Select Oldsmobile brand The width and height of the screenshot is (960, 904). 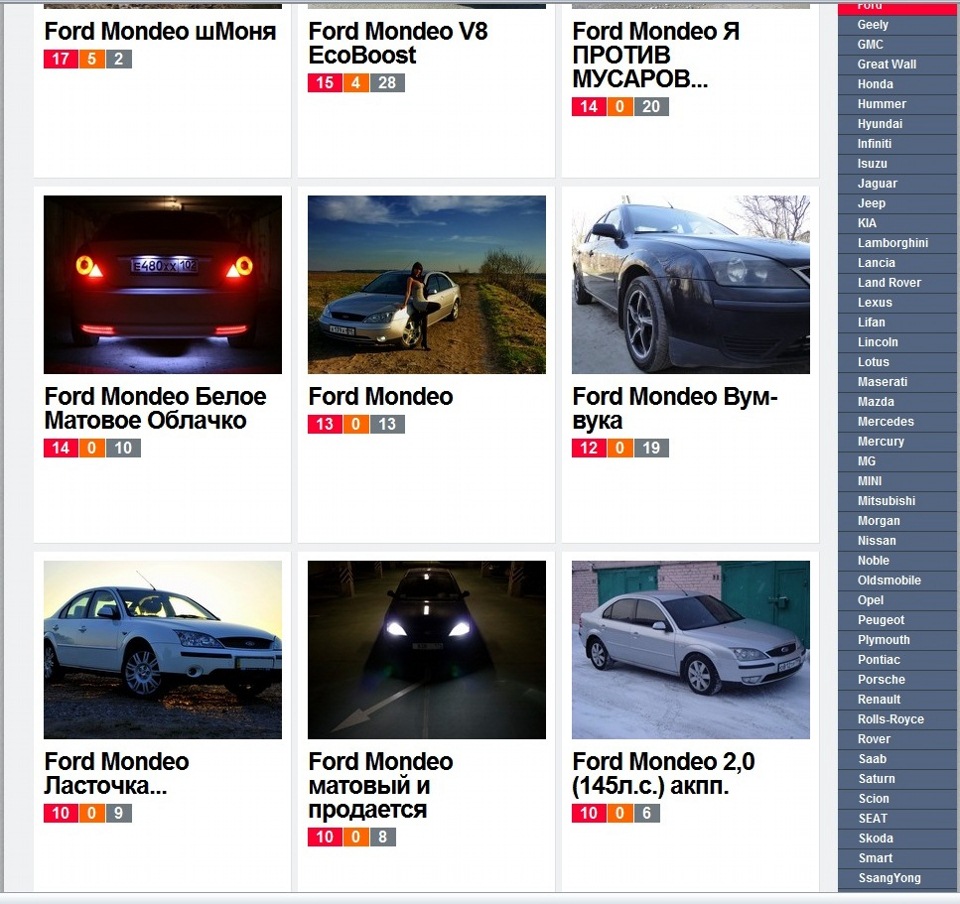pos(899,581)
